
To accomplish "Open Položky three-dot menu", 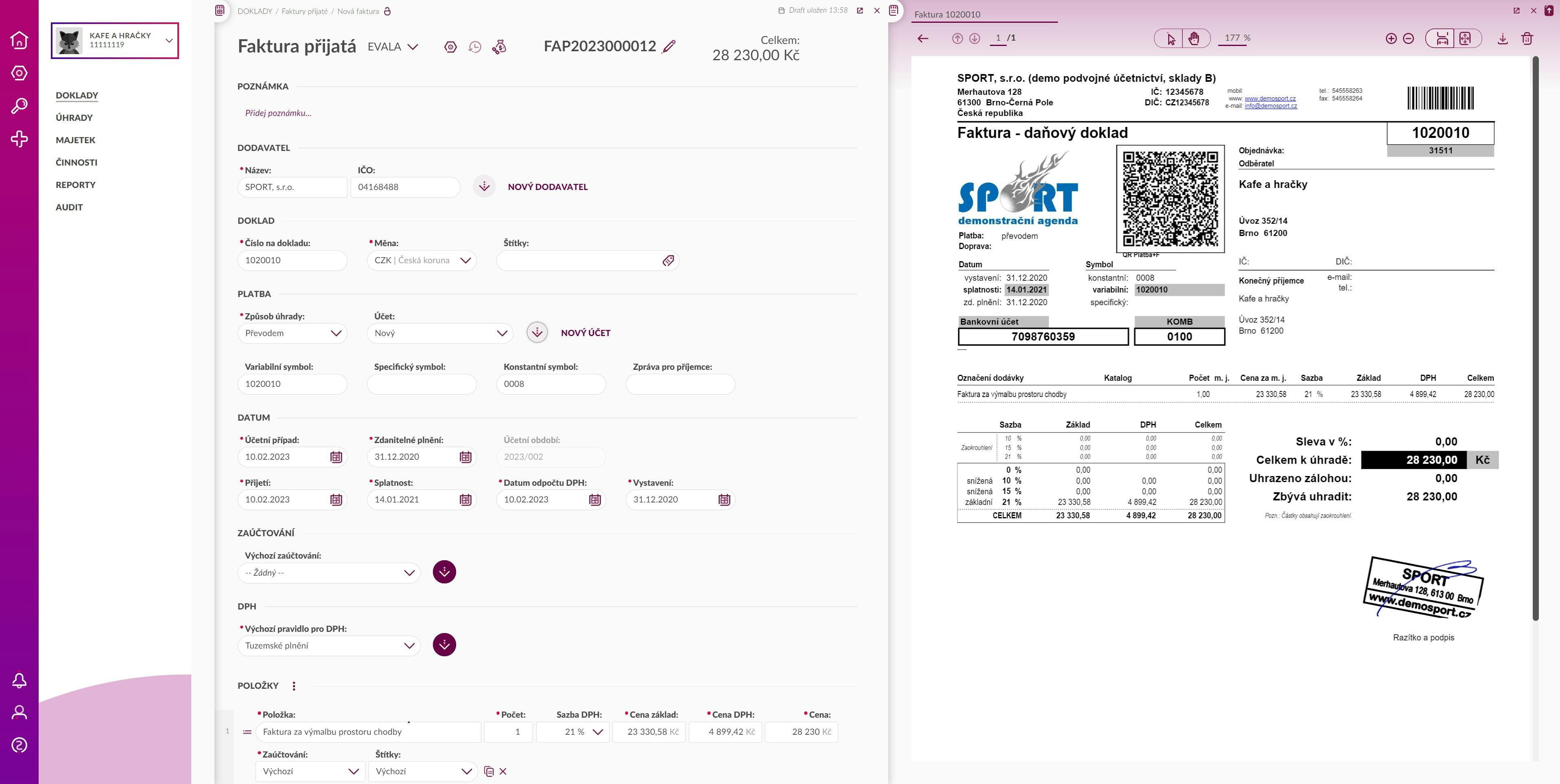I will pyautogui.click(x=294, y=686).
